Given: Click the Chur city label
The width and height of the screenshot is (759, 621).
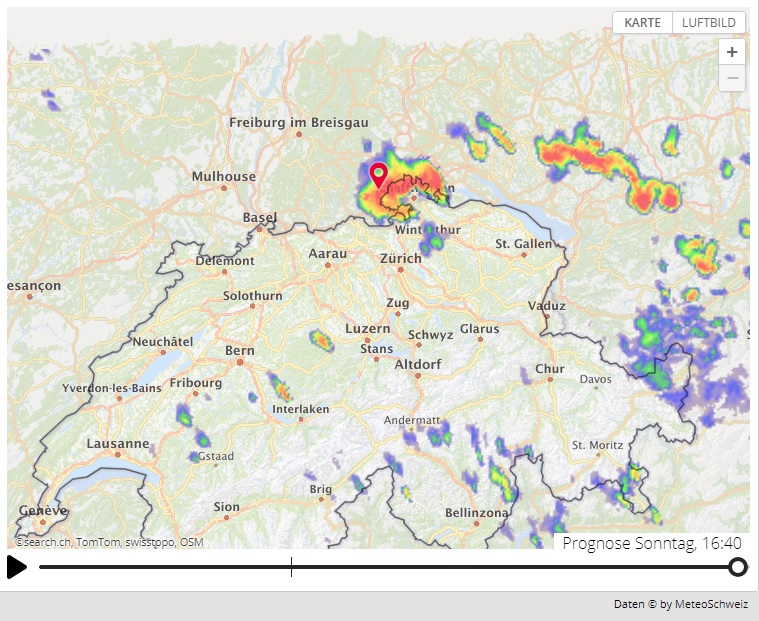Looking at the screenshot, I should pyautogui.click(x=550, y=369).
